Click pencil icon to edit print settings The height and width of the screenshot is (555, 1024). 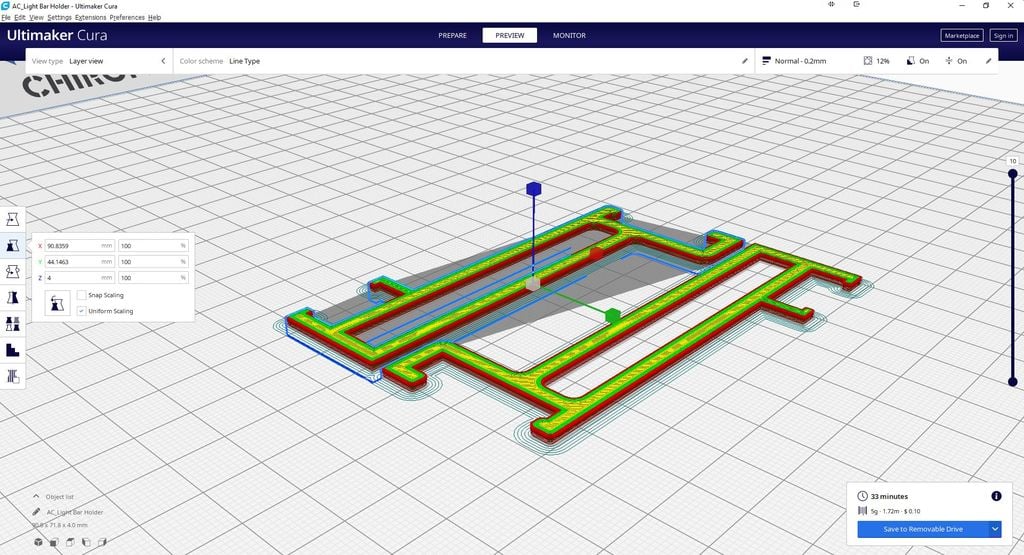[988, 61]
